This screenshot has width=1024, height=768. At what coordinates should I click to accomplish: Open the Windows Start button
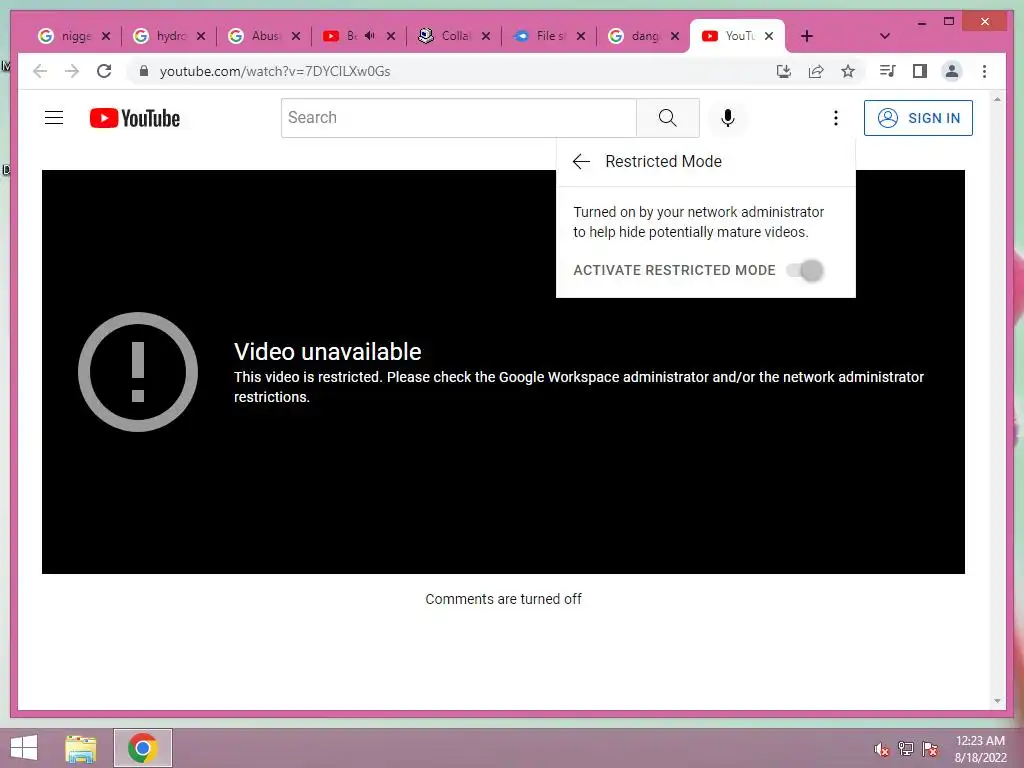(x=24, y=748)
